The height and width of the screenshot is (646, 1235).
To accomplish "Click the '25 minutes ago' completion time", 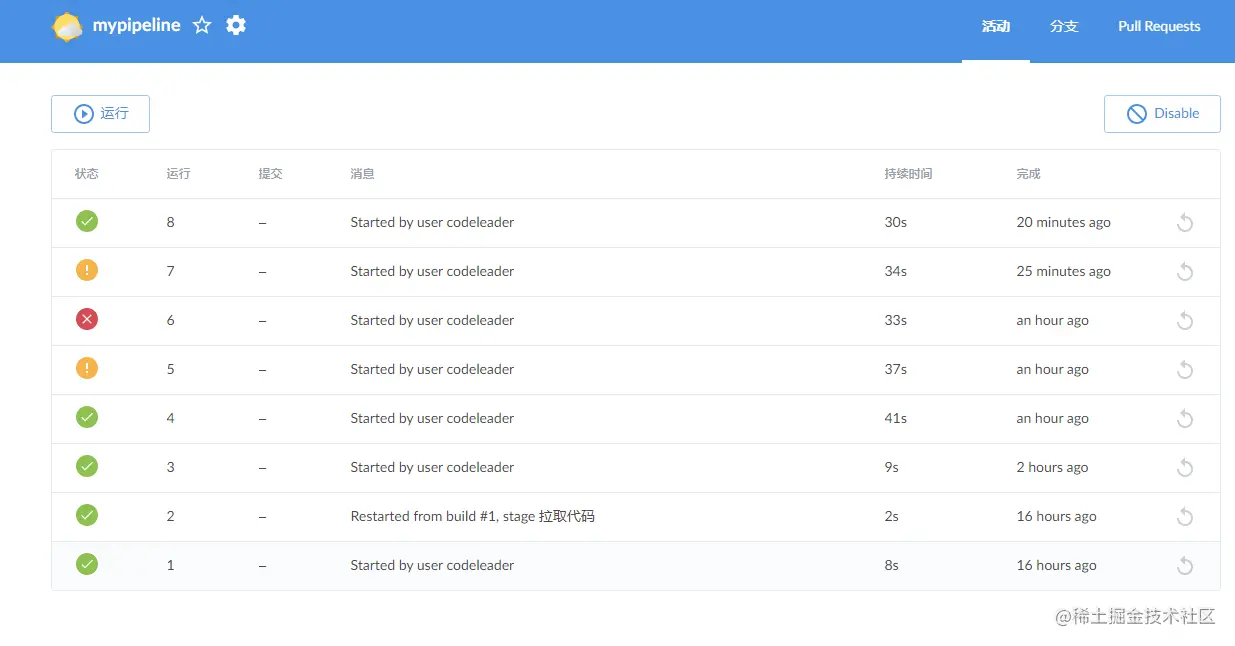I will tap(1064, 271).
